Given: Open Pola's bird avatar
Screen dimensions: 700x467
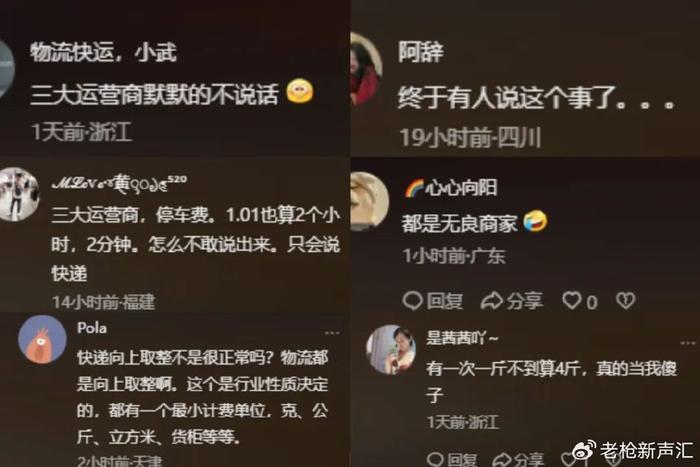Looking at the screenshot, I should (x=42, y=339).
